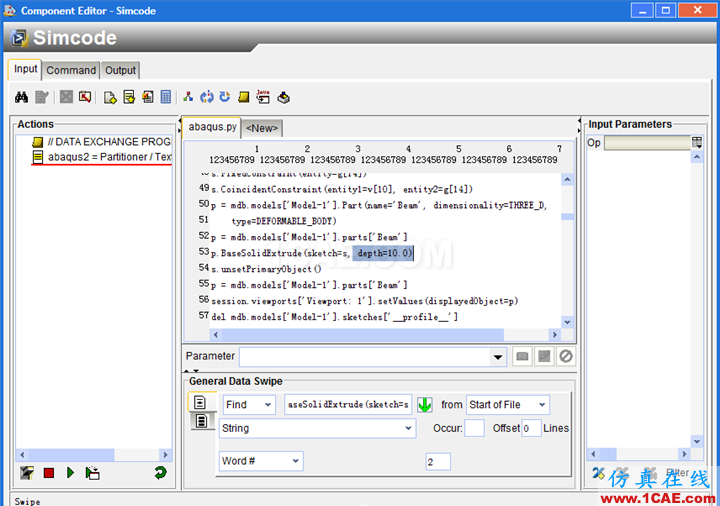720x506 pixels.
Task: Click line 53 p.BaseSolidExtrude(sketch=s, text
Action: click(281, 253)
